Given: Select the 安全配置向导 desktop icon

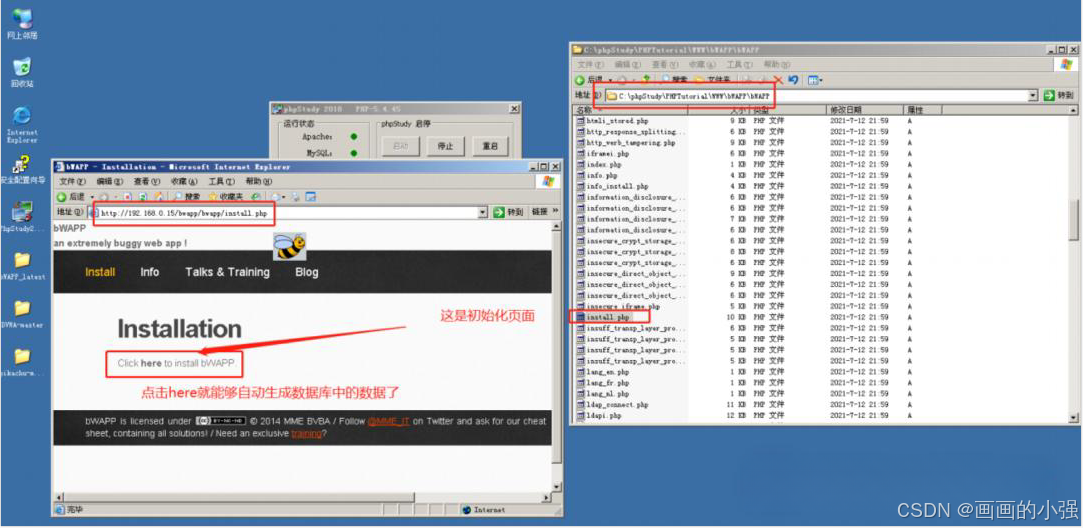Looking at the screenshot, I should coord(22,170).
